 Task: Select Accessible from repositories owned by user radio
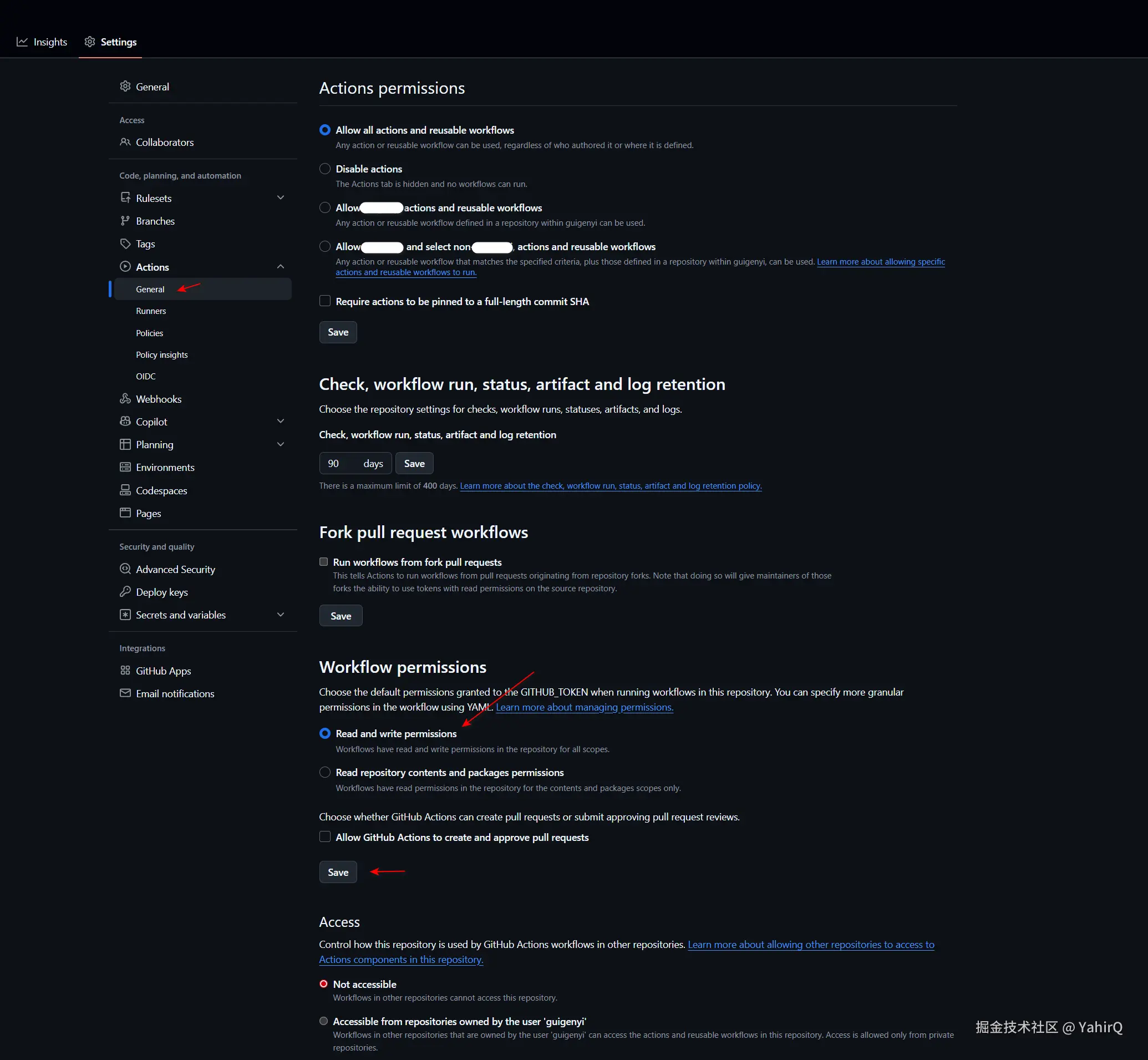[x=323, y=1022]
